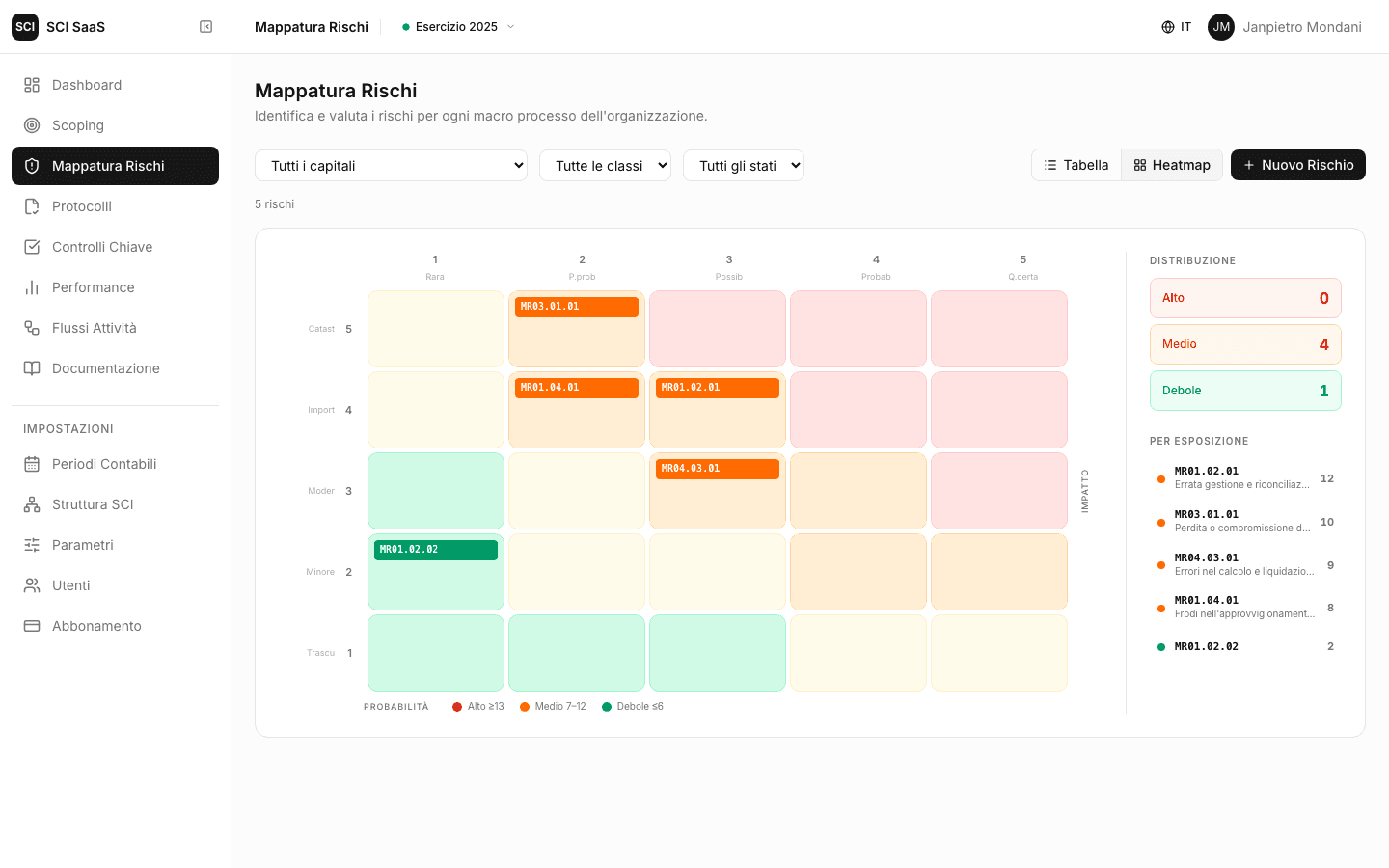The width and height of the screenshot is (1389, 868).
Task: Go to Dashboard in sidebar
Action: (x=115, y=85)
